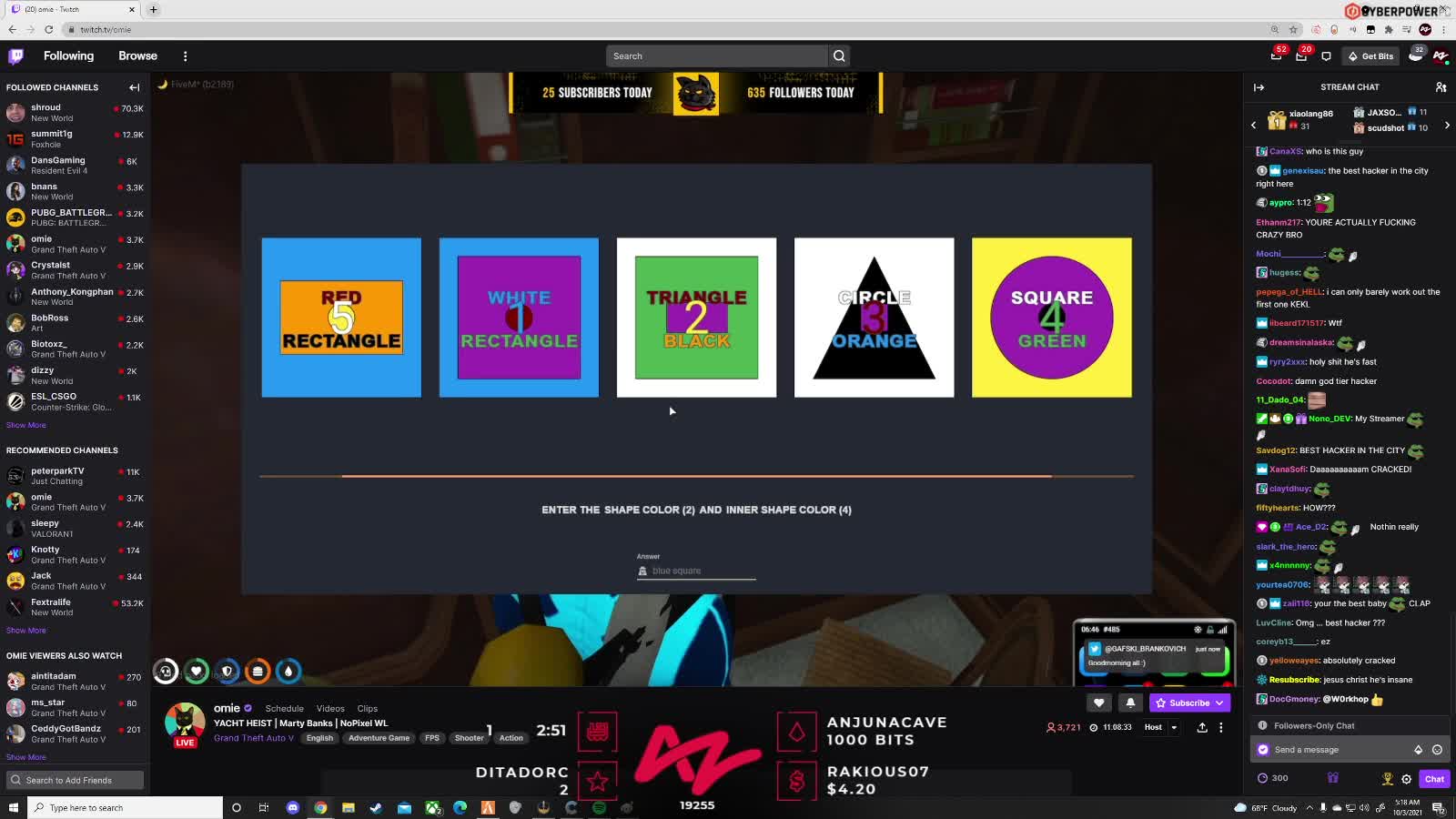
Task: Click Show More under followed channels
Action: point(25,425)
